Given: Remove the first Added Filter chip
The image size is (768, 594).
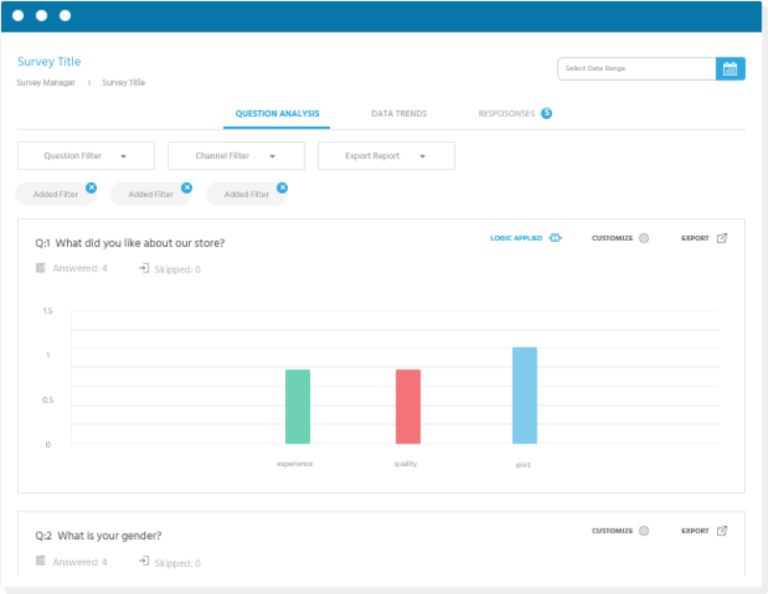Looking at the screenshot, I should 91,187.
